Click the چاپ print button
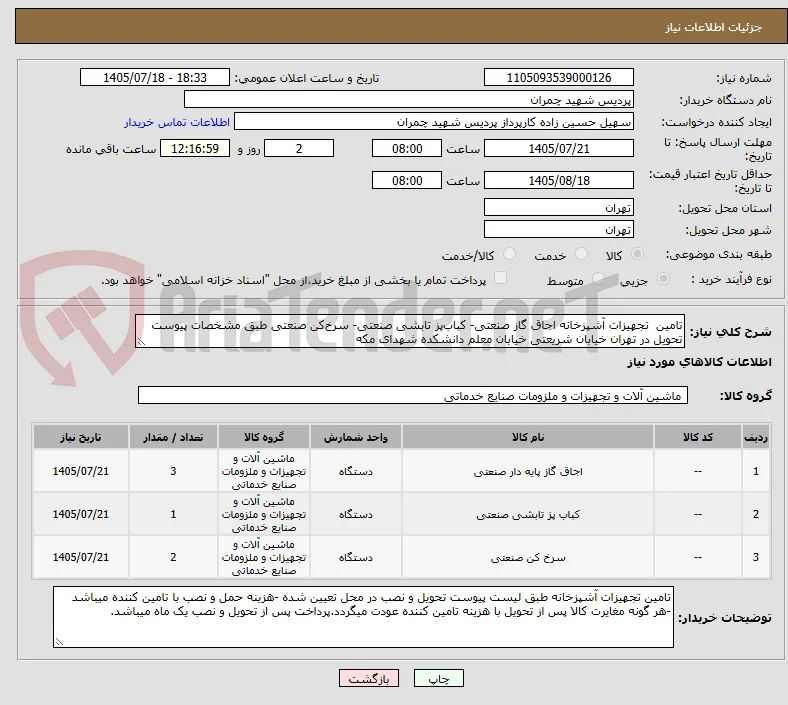 click(438, 679)
